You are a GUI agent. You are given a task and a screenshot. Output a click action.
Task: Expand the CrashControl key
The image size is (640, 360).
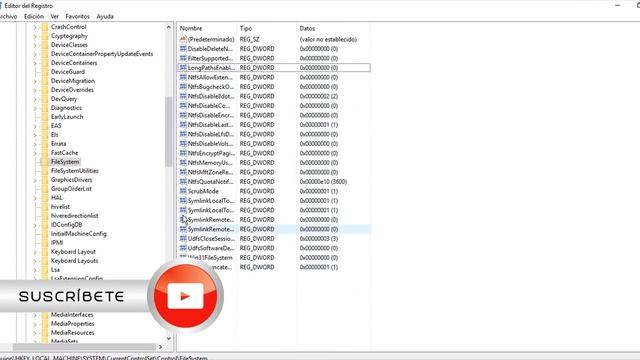point(35,27)
